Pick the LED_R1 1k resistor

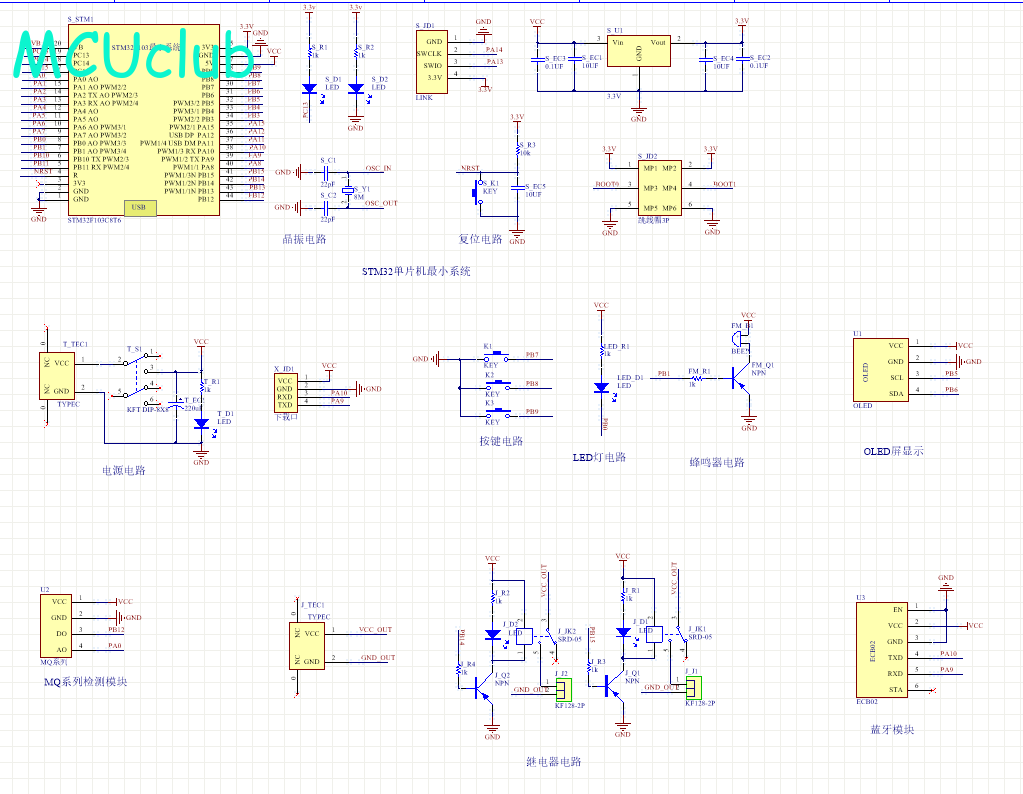click(x=602, y=350)
